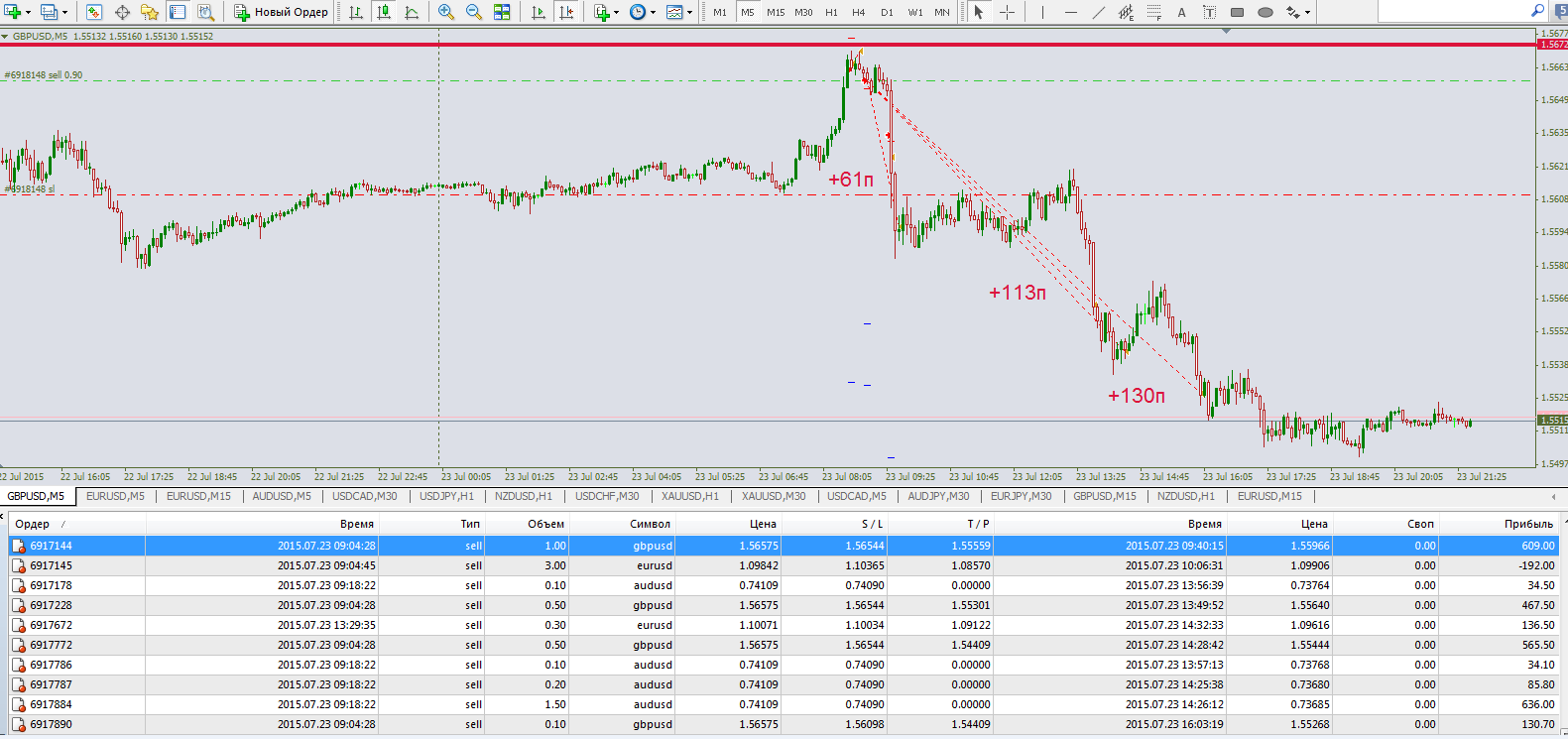Image resolution: width=1568 pixels, height=739 pixels.
Task: Switch to the AUDJPY,M30 chart tab
Action: pyautogui.click(x=939, y=496)
